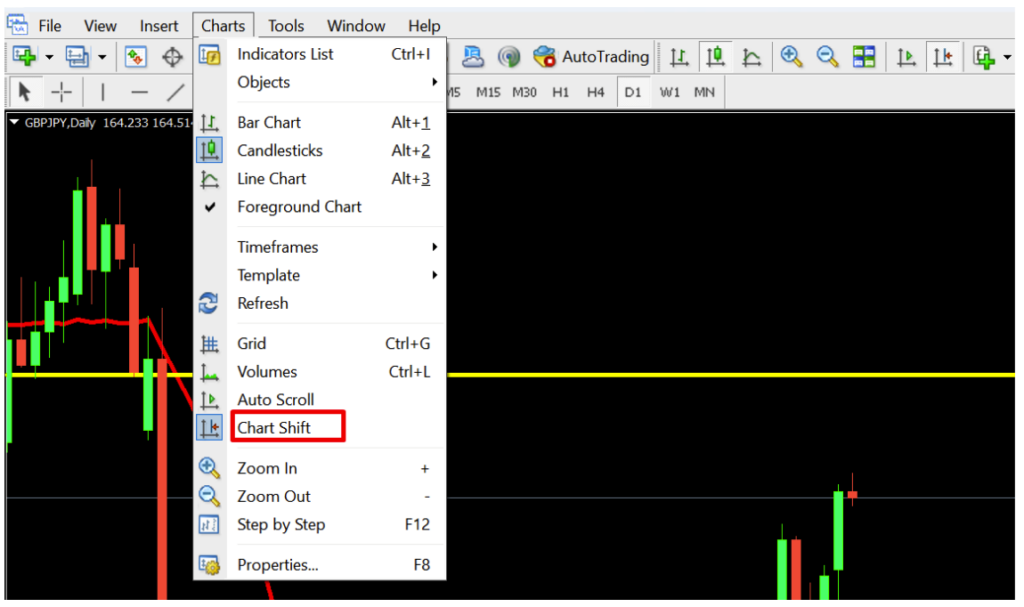
Task: Choose Line Chart in Charts menu
Action: pyautogui.click(x=320, y=179)
